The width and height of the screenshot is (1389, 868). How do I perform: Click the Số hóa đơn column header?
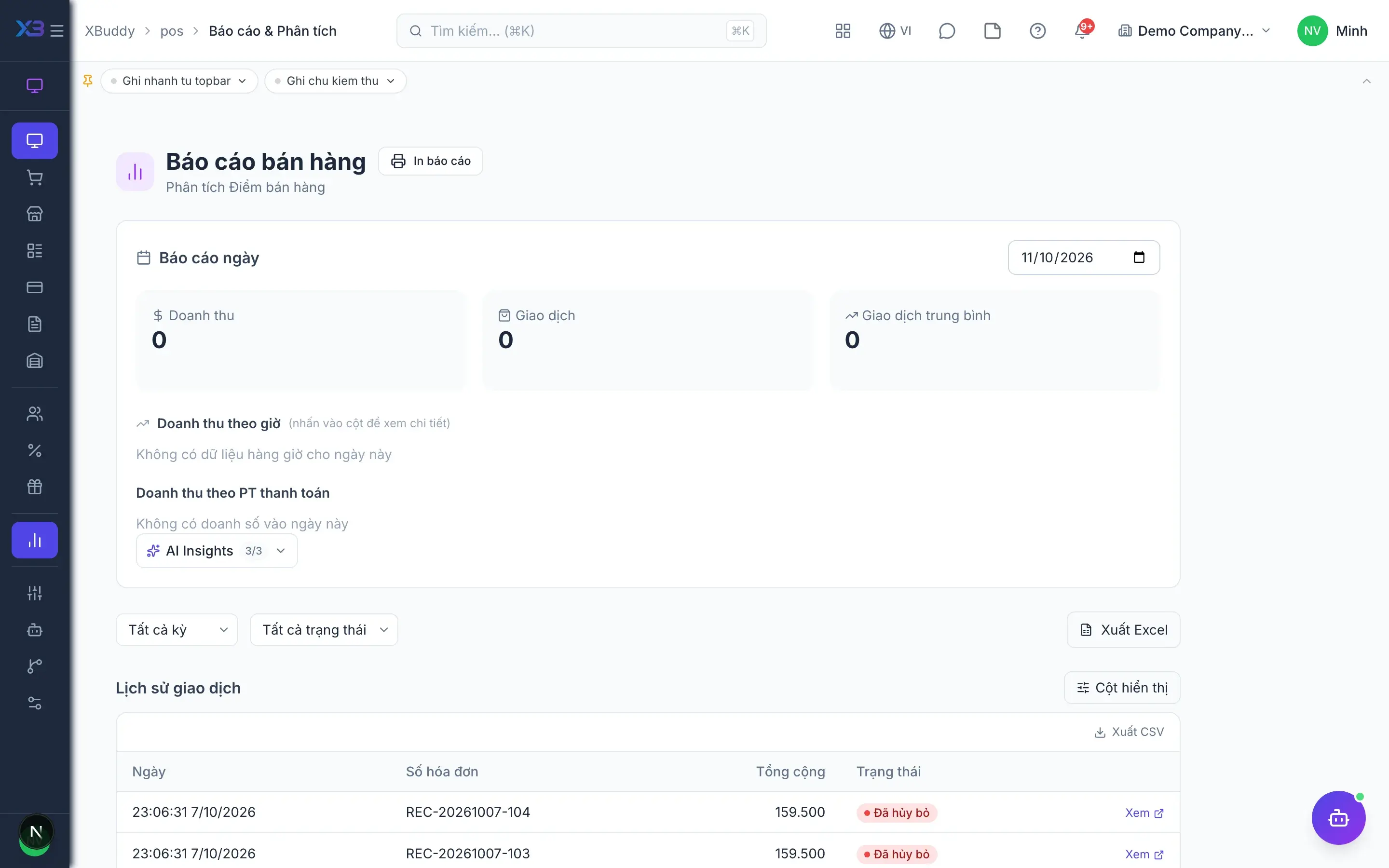tap(442, 772)
